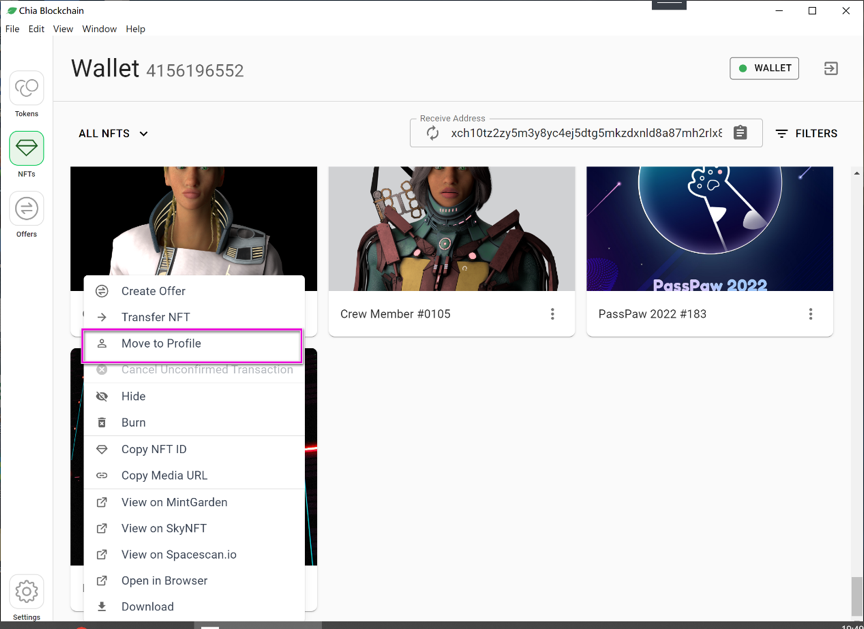Open options menu for PassPaw 2022 #183

tap(810, 314)
